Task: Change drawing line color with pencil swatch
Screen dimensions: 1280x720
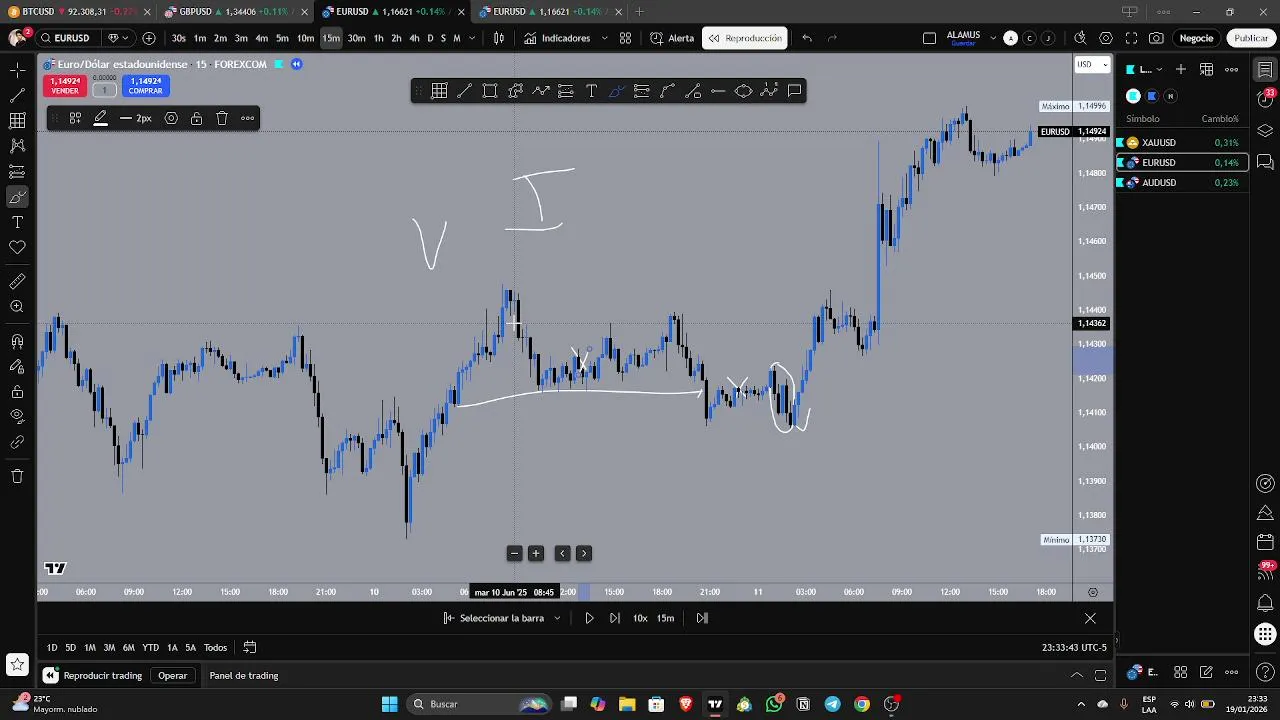Action: pyautogui.click(x=101, y=118)
